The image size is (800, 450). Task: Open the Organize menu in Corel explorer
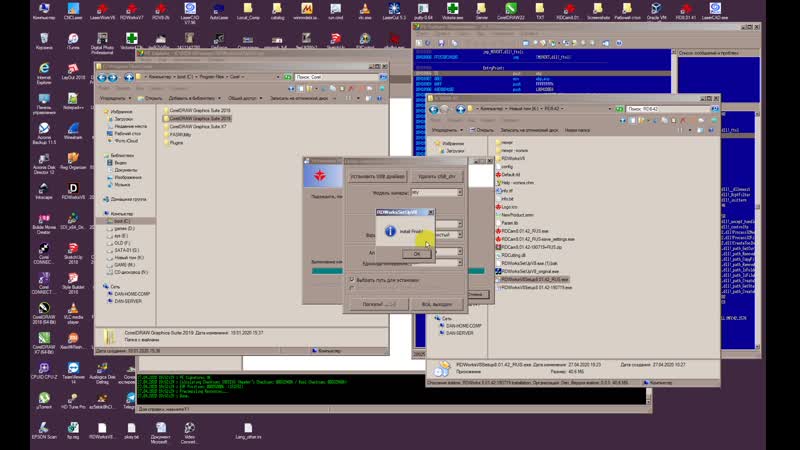click(x=115, y=98)
